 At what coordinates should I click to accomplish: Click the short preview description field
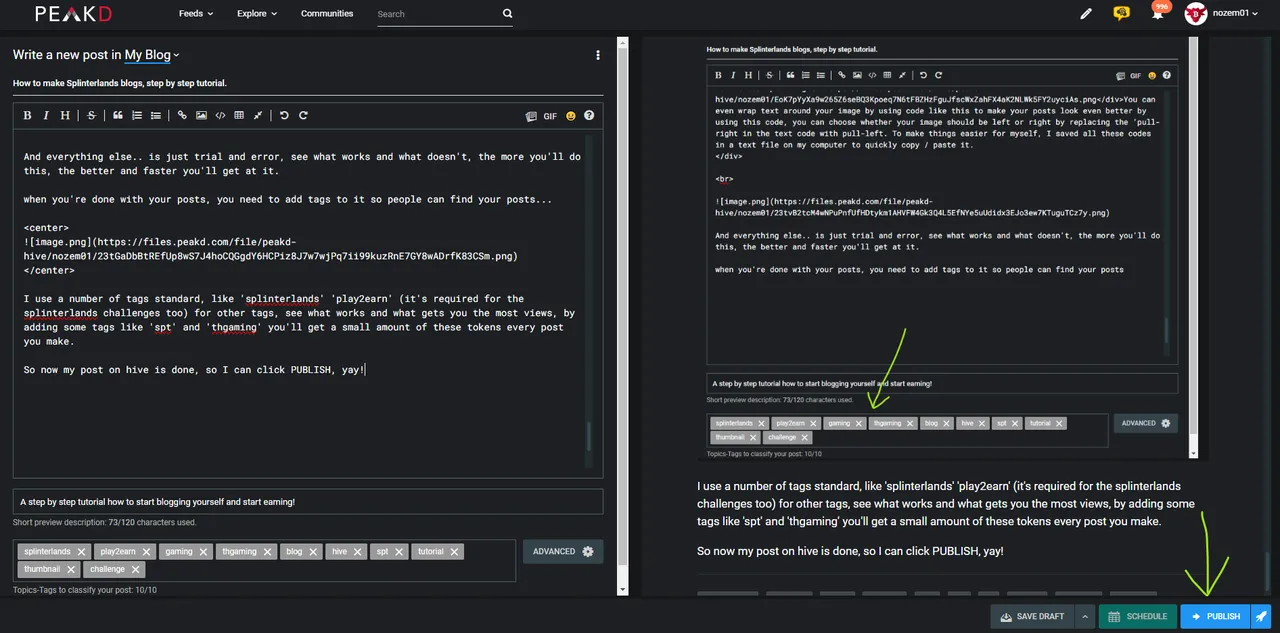308,501
